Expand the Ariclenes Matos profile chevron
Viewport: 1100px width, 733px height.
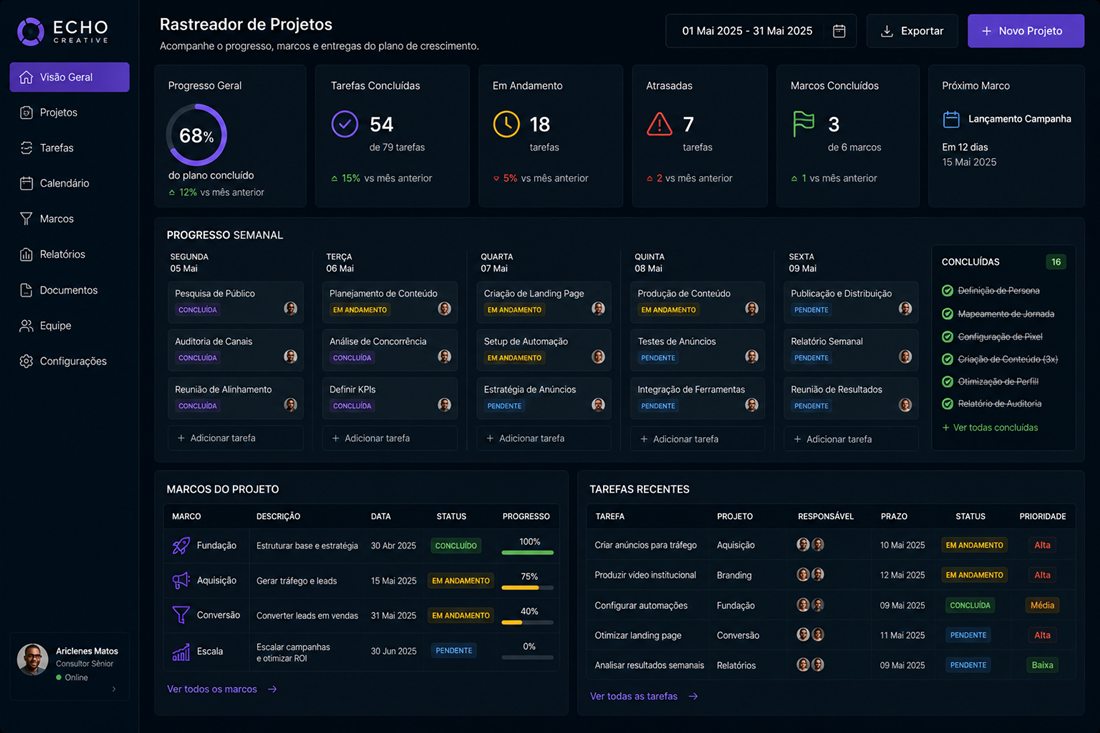click(x=114, y=689)
